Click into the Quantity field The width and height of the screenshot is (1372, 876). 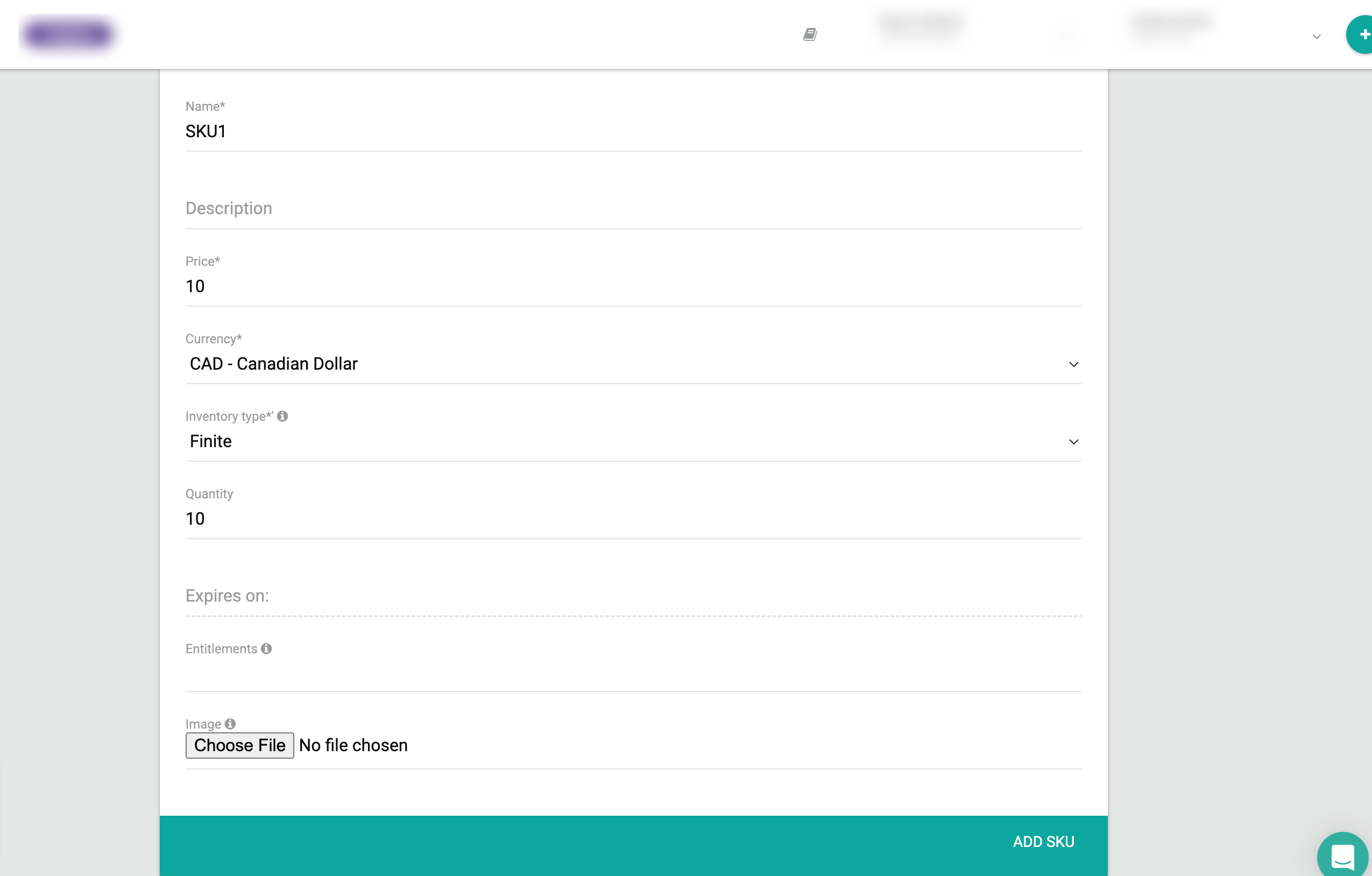[632, 519]
